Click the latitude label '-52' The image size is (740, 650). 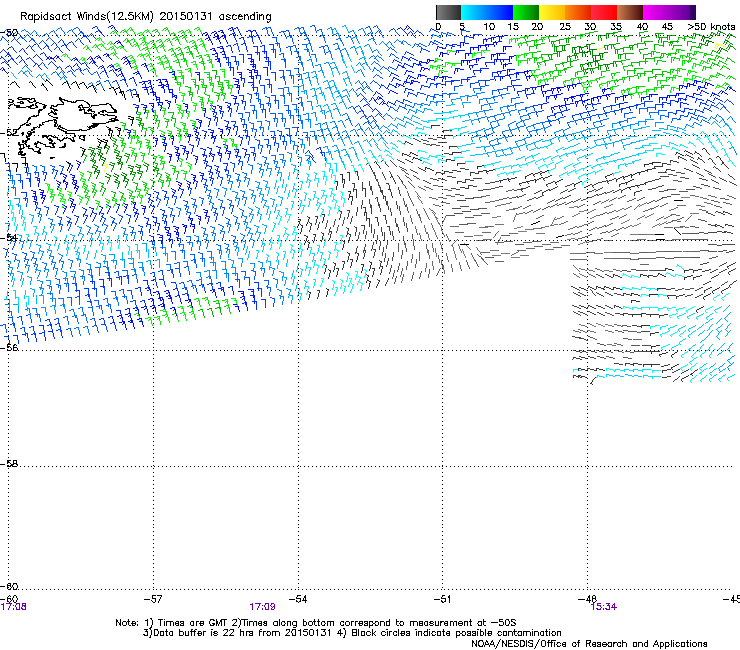[9, 133]
